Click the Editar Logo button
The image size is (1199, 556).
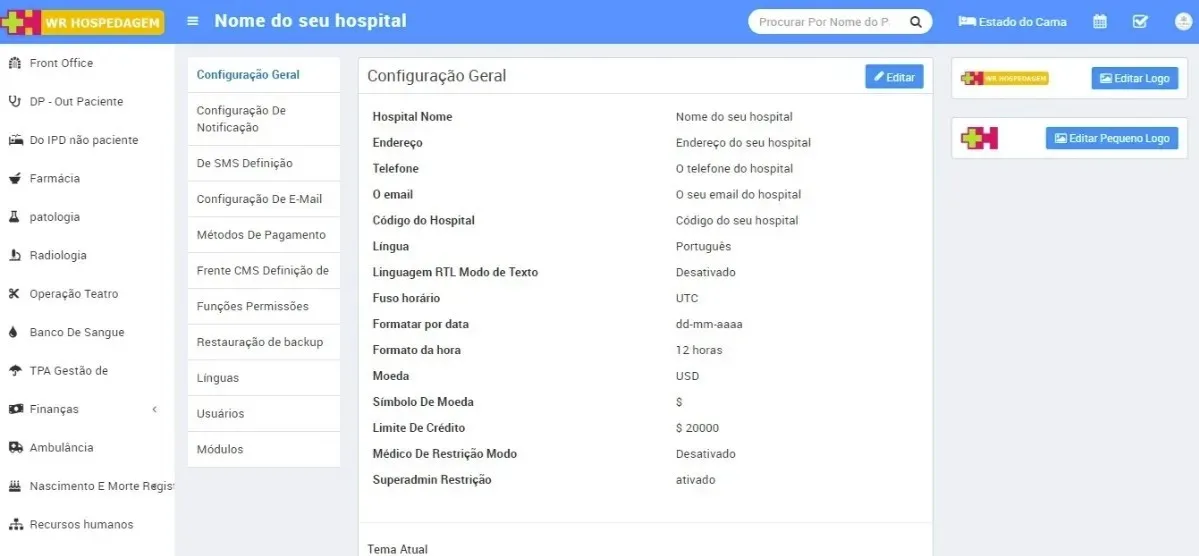(x=1135, y=78)
